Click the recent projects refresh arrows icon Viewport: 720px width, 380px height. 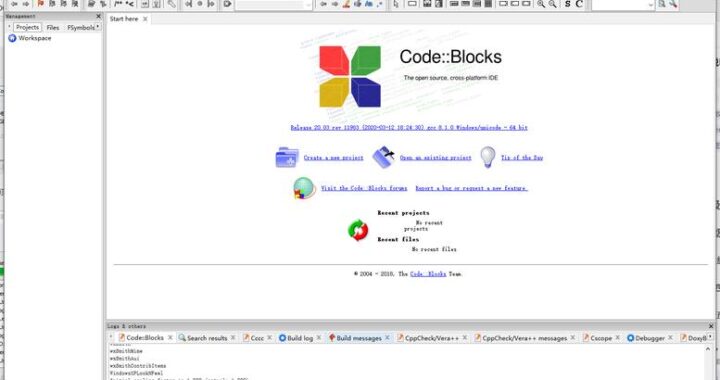[x=358, y=230]
